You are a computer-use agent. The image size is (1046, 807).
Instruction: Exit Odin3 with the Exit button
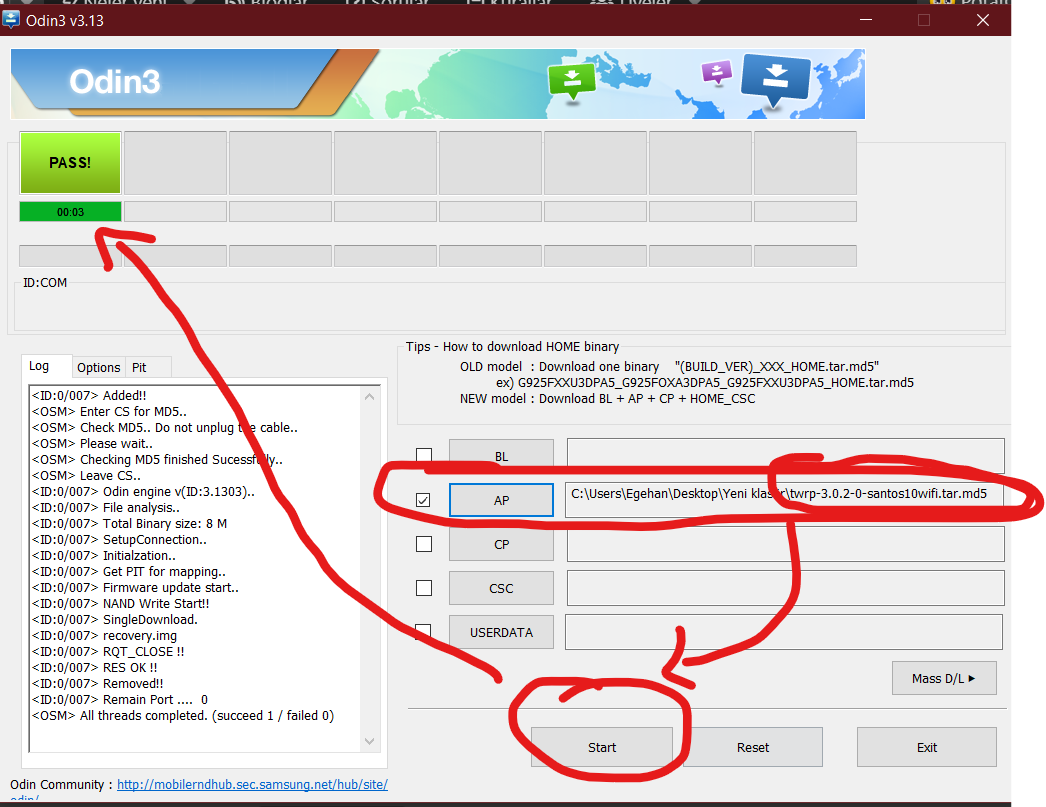(927, 748)
